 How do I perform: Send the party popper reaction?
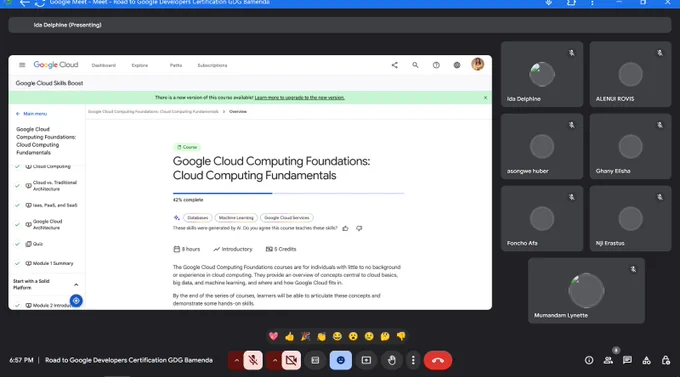point(305,336)
